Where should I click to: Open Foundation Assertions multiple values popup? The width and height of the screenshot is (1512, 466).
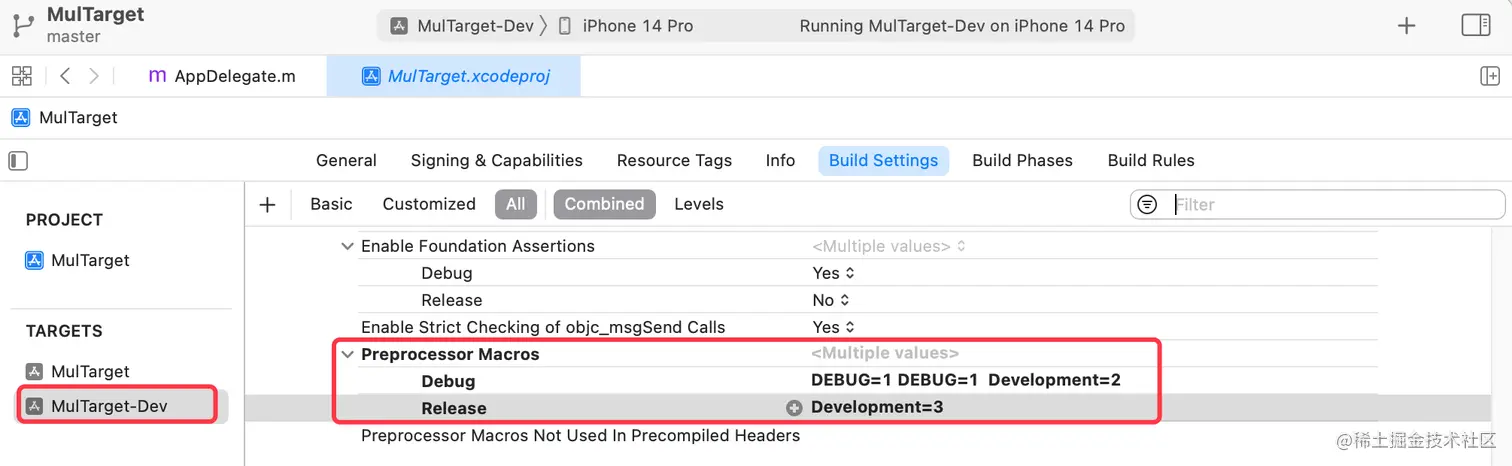(889, 246)
